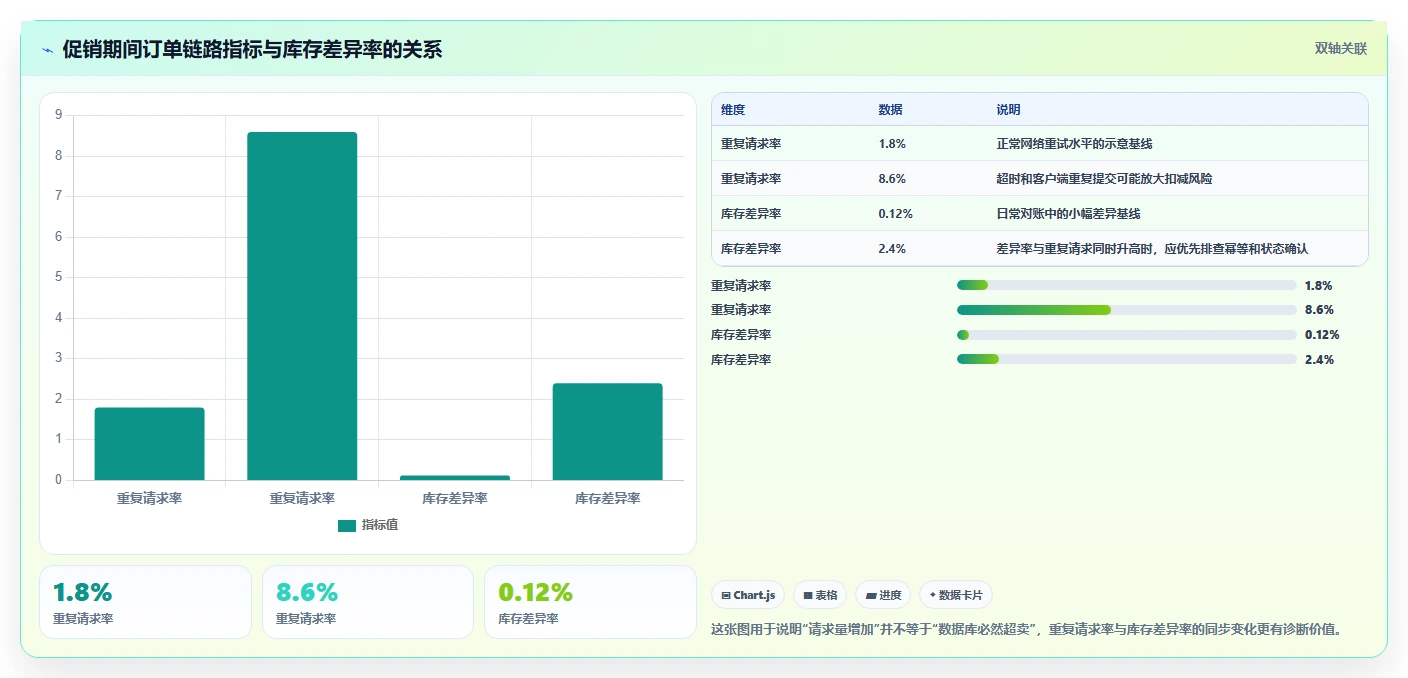Click the 表格 chip

click(x=820, y=595)
